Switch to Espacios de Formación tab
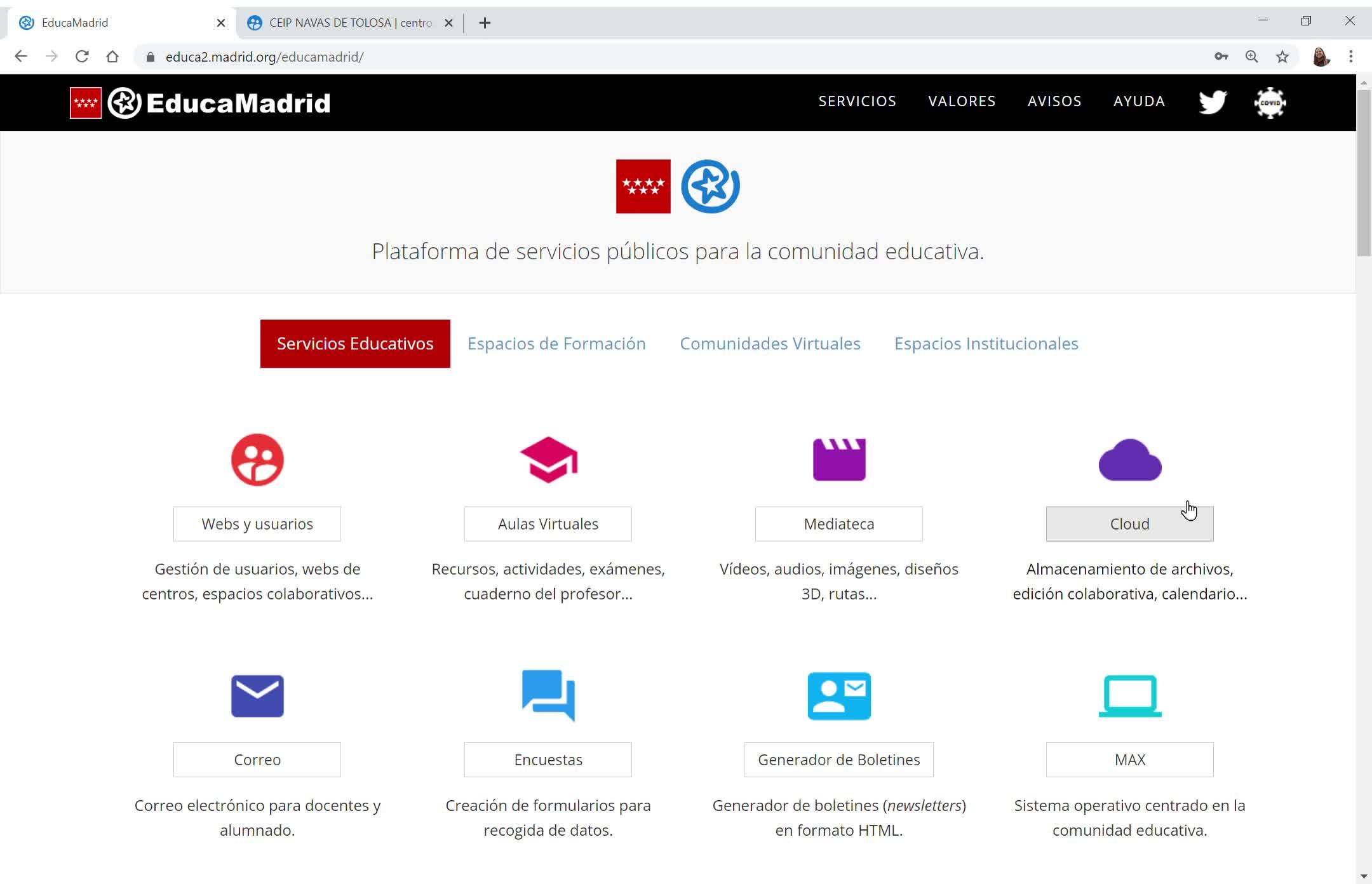The height and width of the screenshot is (884, 1372). pyautogui.click(x=556, y=344)
